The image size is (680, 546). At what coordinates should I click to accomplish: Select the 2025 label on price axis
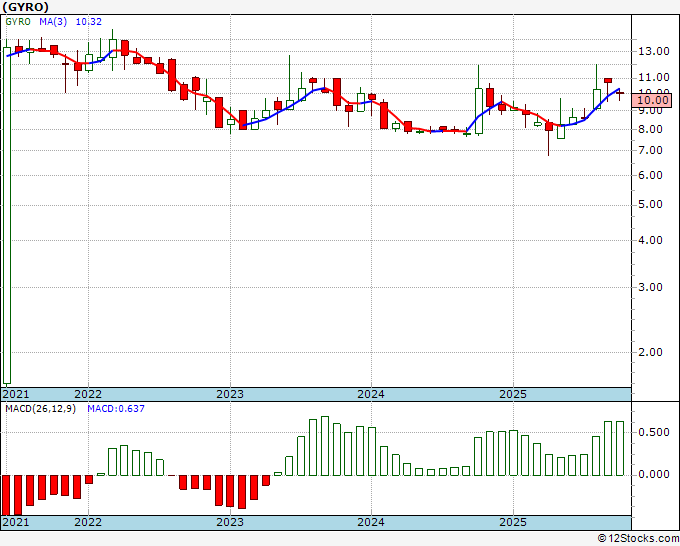coord(513,394)
